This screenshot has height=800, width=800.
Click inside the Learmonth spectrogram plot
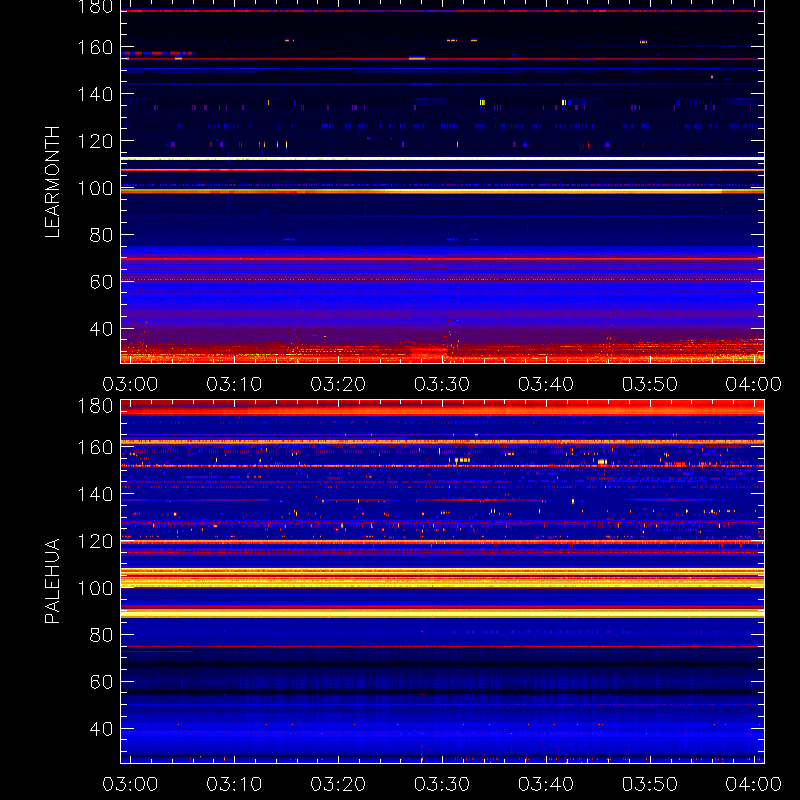click(442, 182)
